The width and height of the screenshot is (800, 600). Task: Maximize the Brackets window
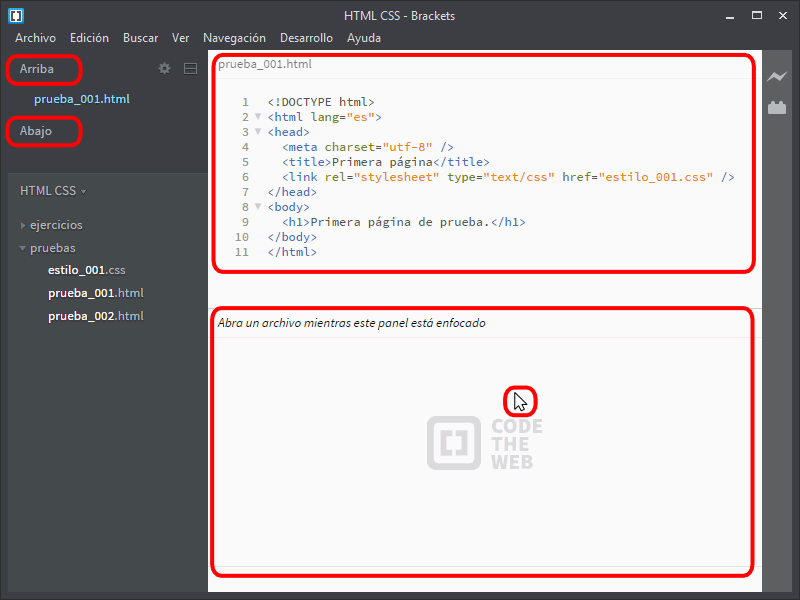click(x=757, y=16)
